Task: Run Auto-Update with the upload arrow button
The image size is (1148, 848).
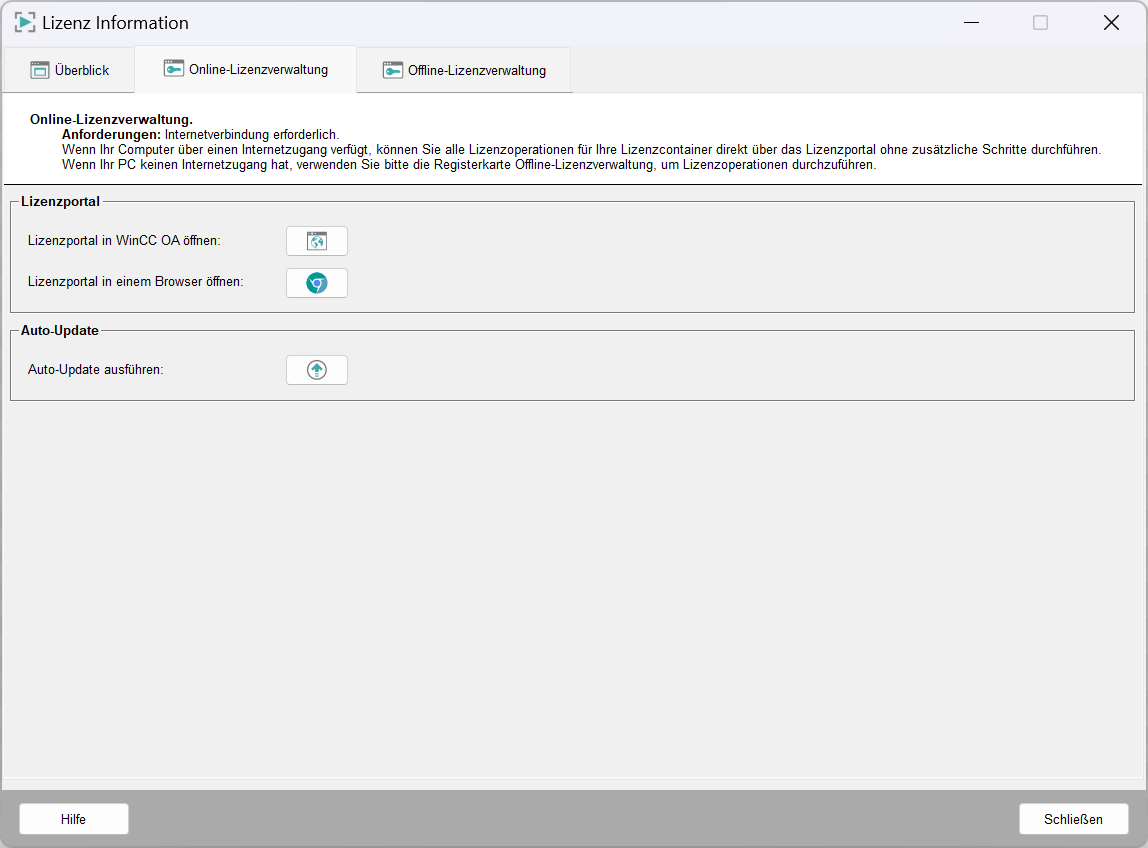Action: [x=316, y=370]
